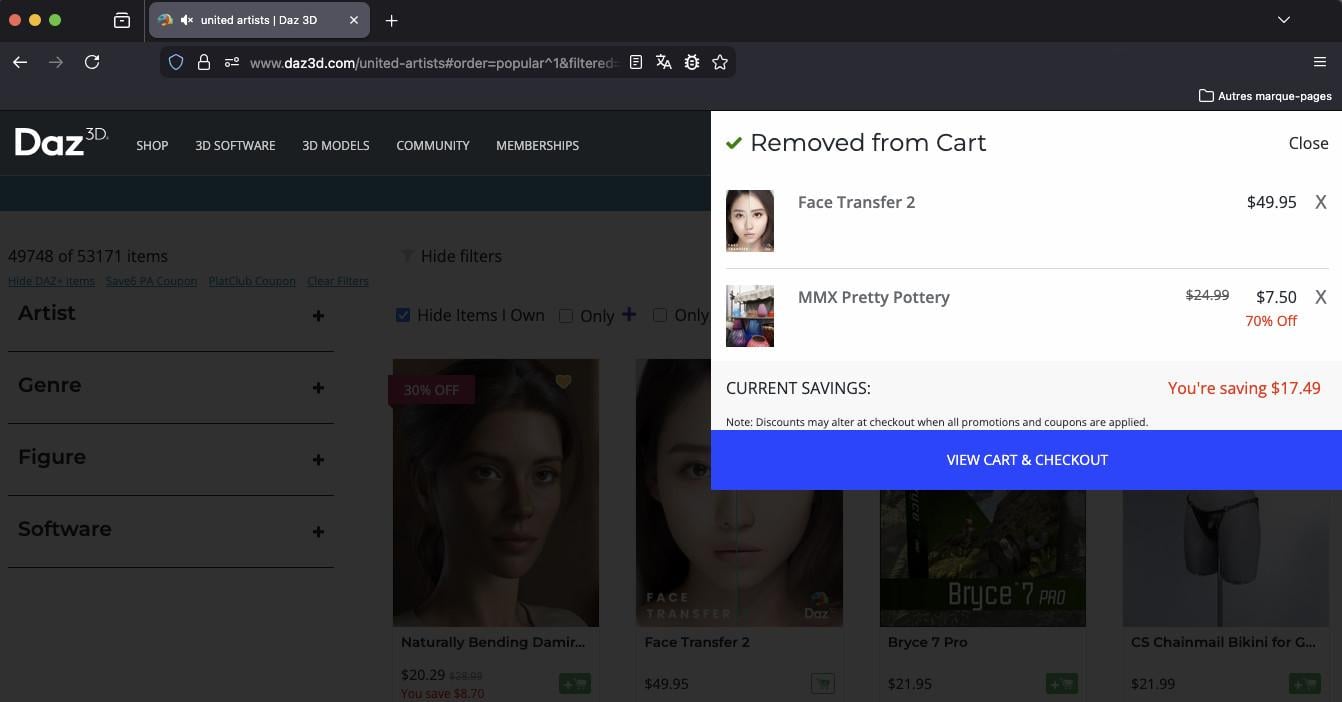Click MMX Pretty Pottery name in cart

[x=874, y=297]
